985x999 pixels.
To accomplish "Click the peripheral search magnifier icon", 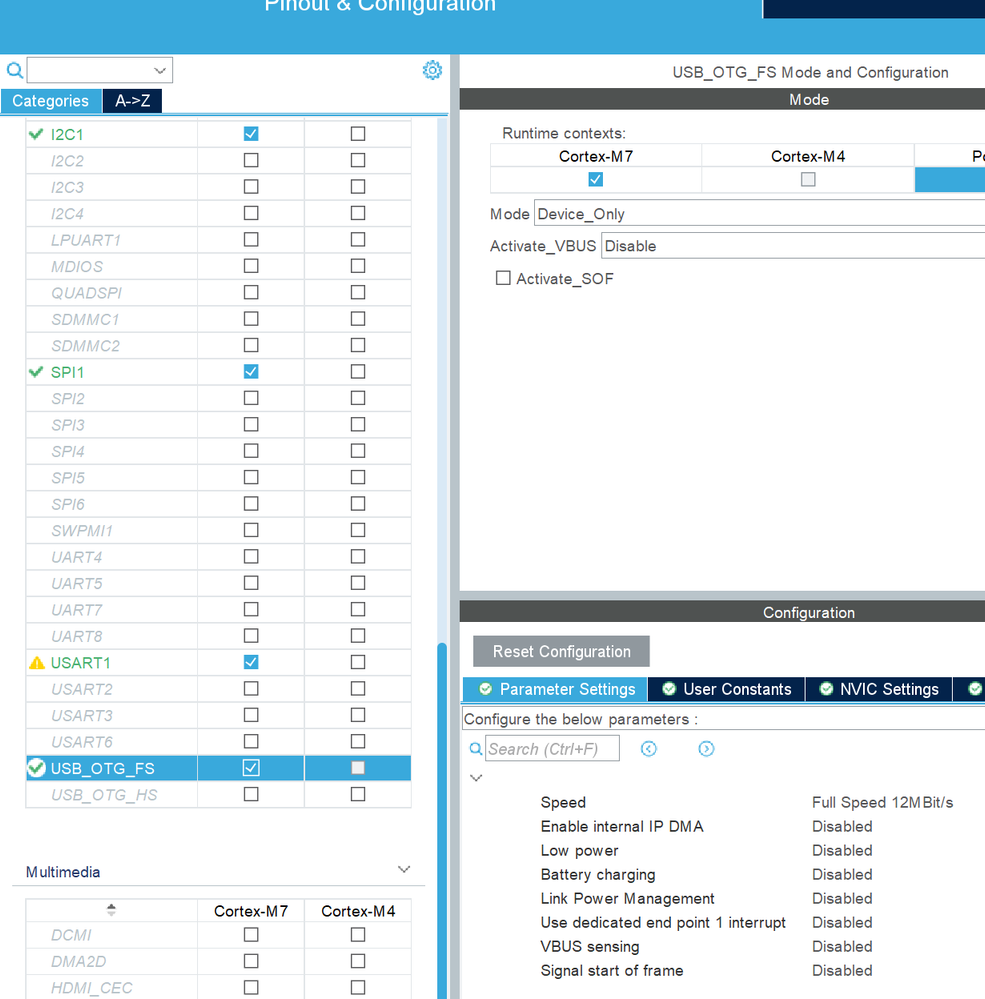I will click(x=15, y=70).
